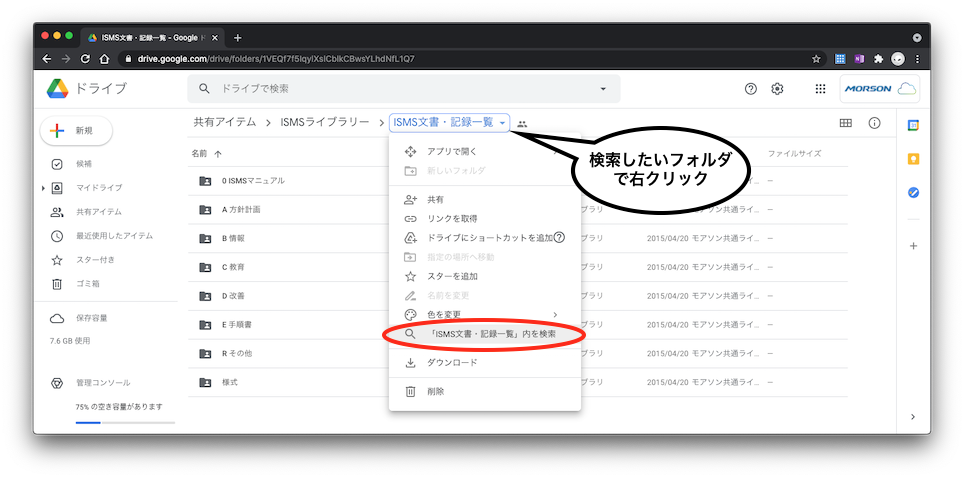This screenshot has width=964, height=478.
Task: Select 「ISMS文書・記録一覧」内を検索 menu item
Action: click(484, 334)
